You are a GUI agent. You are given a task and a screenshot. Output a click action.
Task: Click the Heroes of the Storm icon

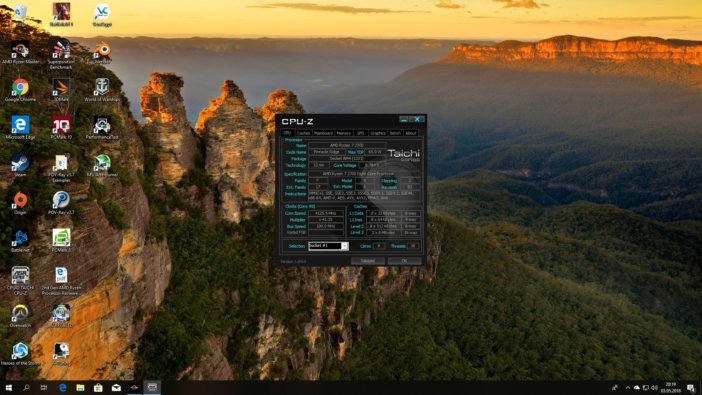[x=20, y=354]
